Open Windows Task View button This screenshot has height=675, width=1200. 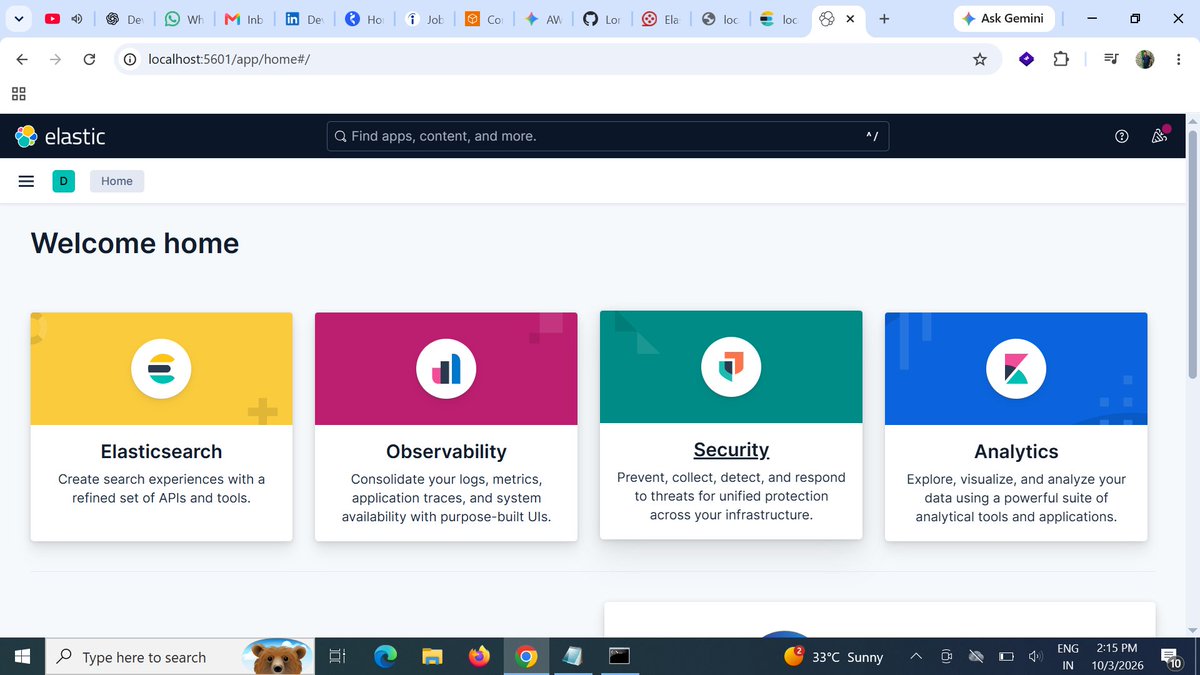click(337, 657)
